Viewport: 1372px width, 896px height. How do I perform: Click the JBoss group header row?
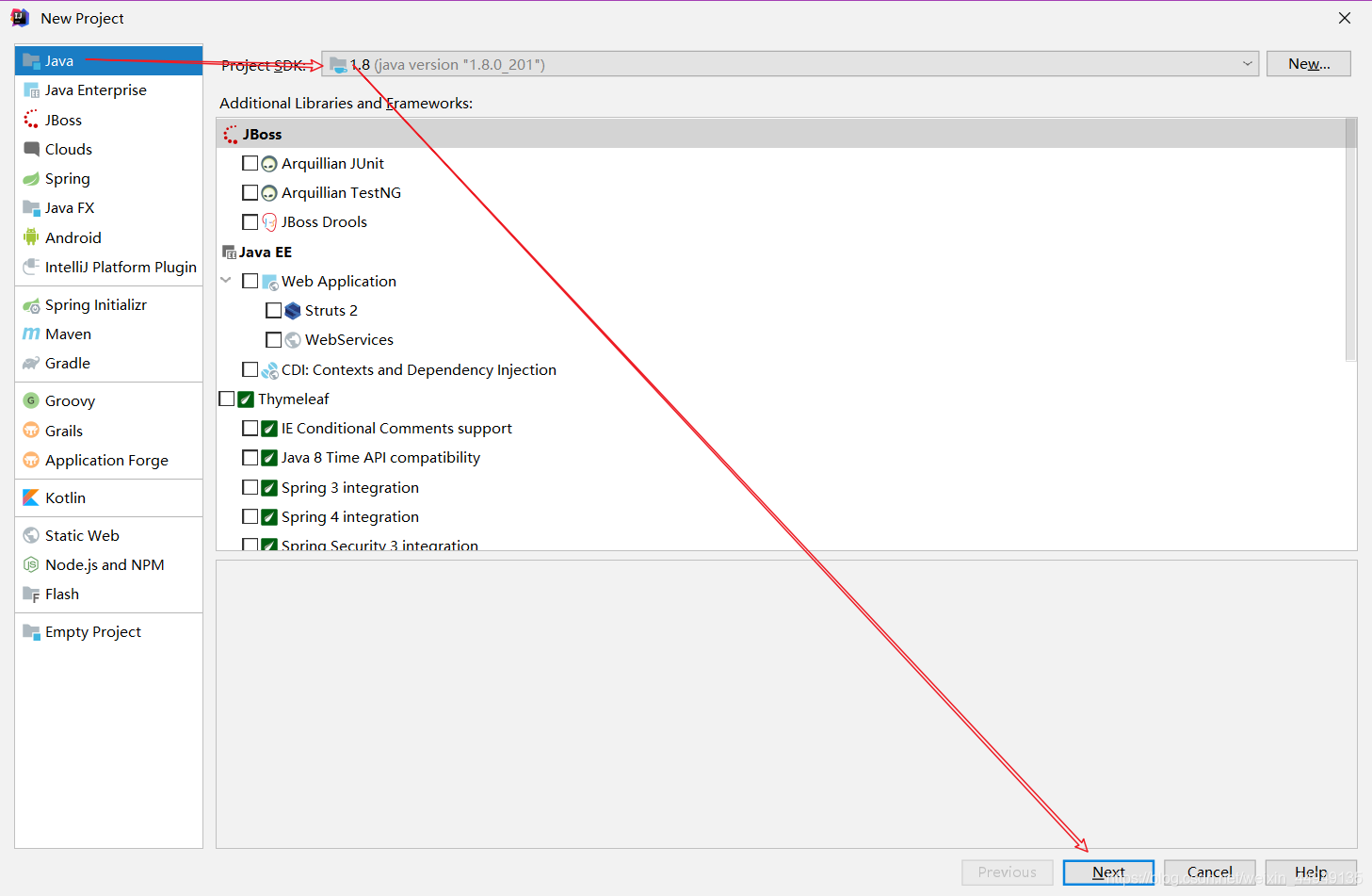(x=781, y=134)
